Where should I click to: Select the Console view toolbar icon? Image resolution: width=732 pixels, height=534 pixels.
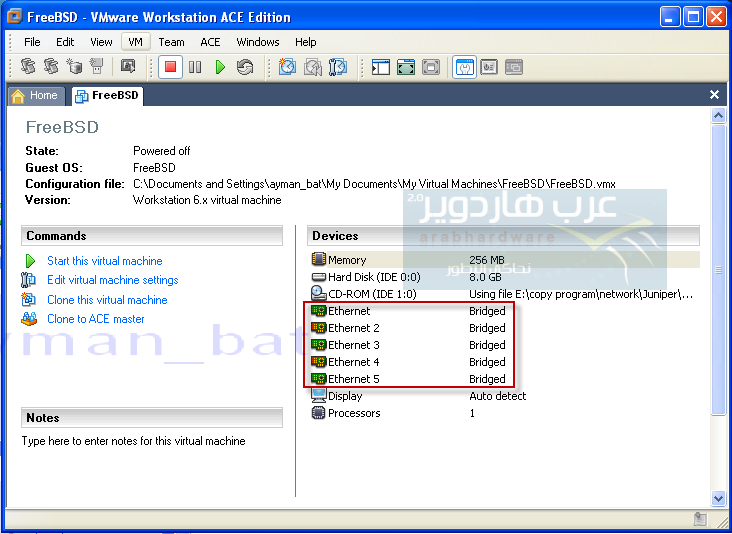click(514, 67)
